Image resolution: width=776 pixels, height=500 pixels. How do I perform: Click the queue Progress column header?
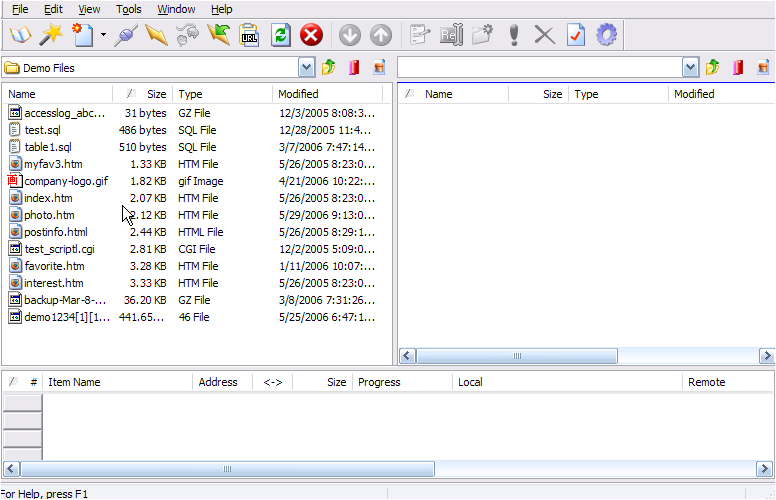(x=402, y=382)
